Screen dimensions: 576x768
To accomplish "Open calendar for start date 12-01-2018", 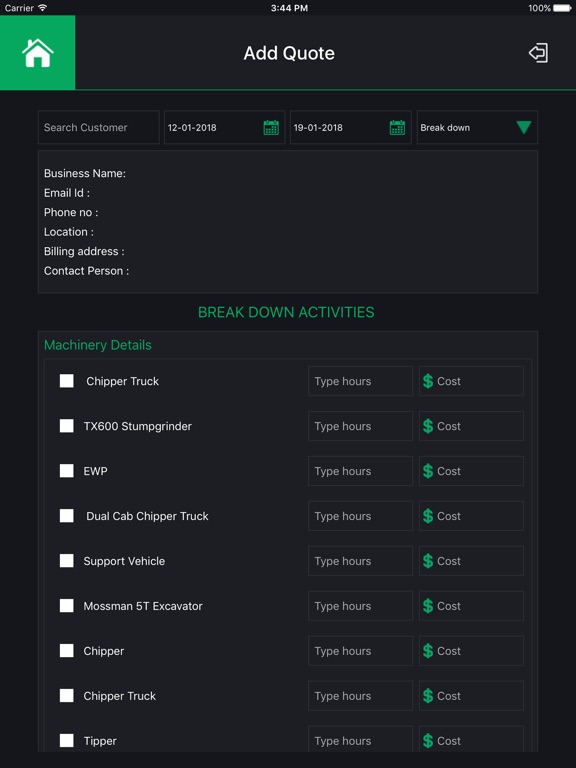I will [x=271, y=127].
